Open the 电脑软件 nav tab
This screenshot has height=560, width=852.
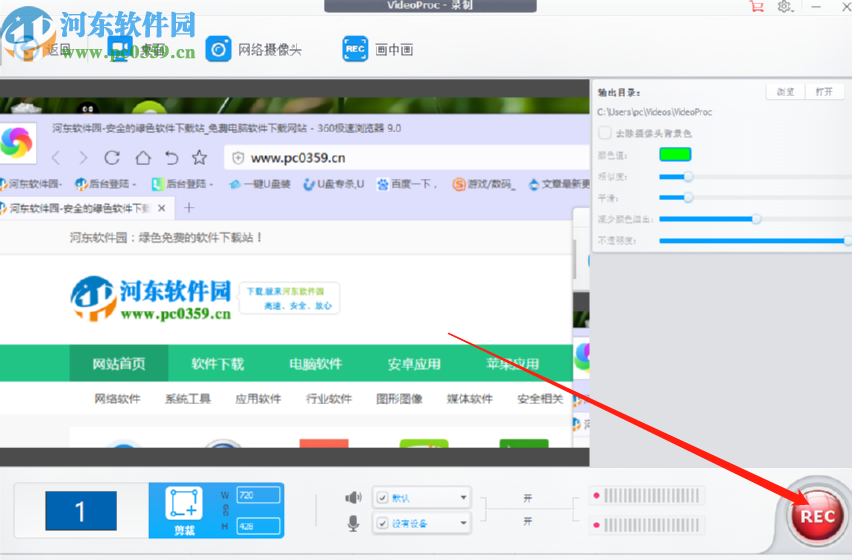click(x=316, y=363)
